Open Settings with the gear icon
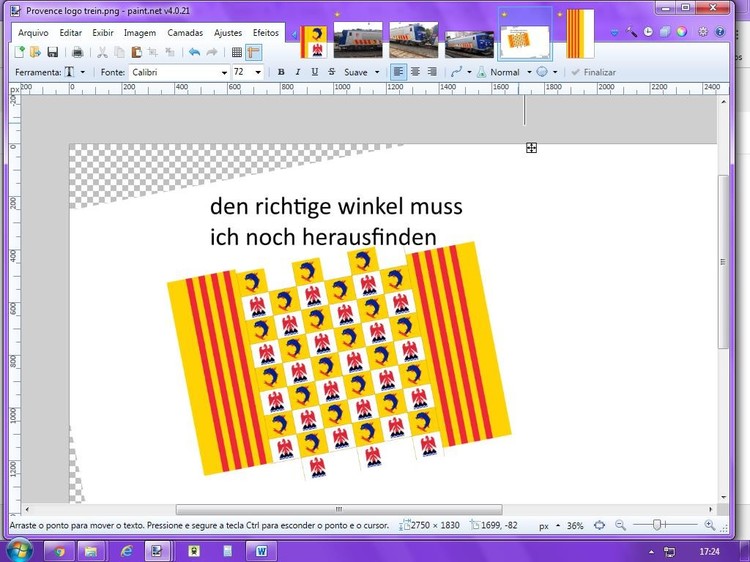 [703, 32]
